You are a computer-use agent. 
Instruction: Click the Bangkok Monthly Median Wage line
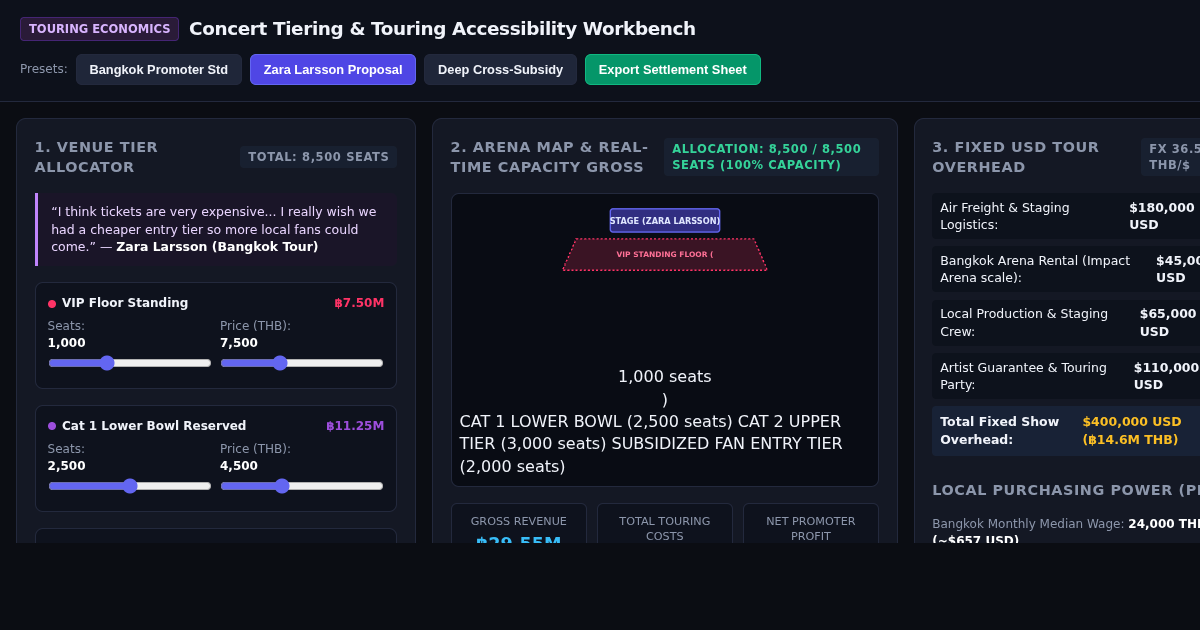click(1066, 532)
